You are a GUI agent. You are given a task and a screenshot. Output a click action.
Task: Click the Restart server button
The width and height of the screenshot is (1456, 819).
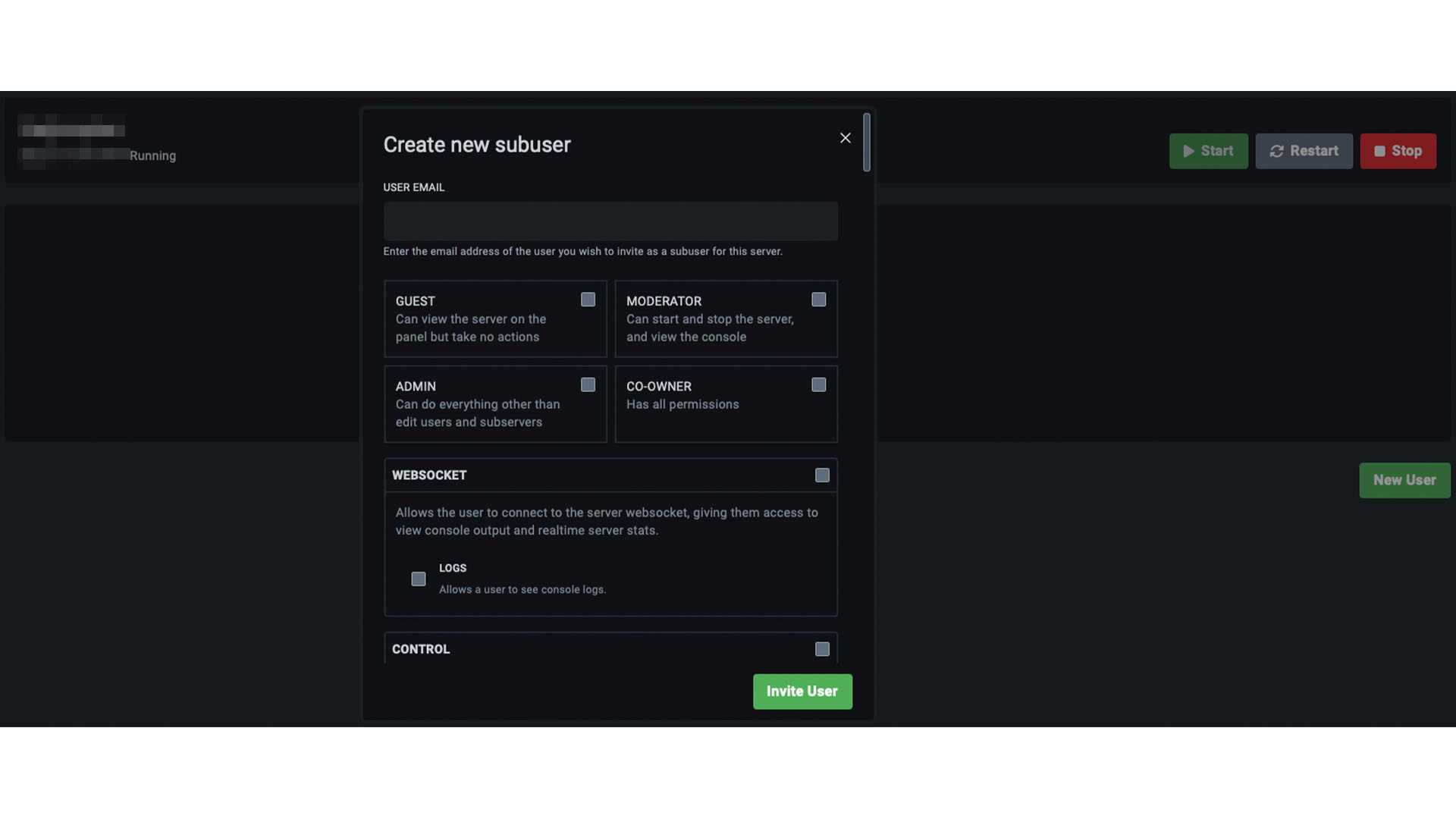[x=1304, y=151]
